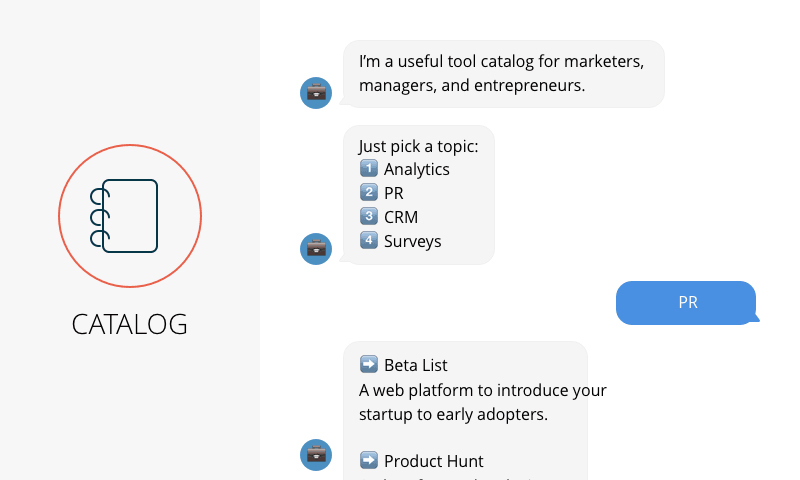Screen dimensions: 800x480
Task: Click the blue PR reply bubble
Action: [686, 303]
